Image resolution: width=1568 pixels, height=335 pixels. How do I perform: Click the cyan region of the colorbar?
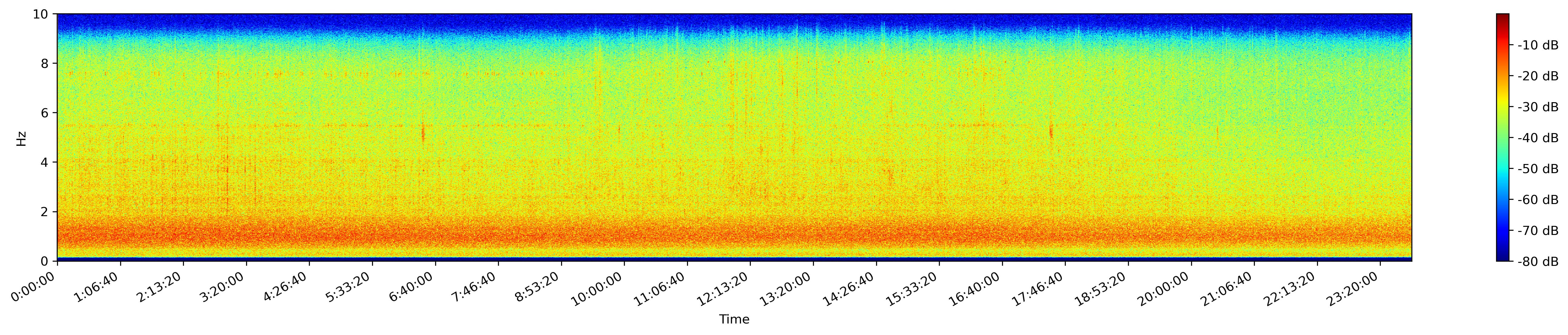[1503, 173]
